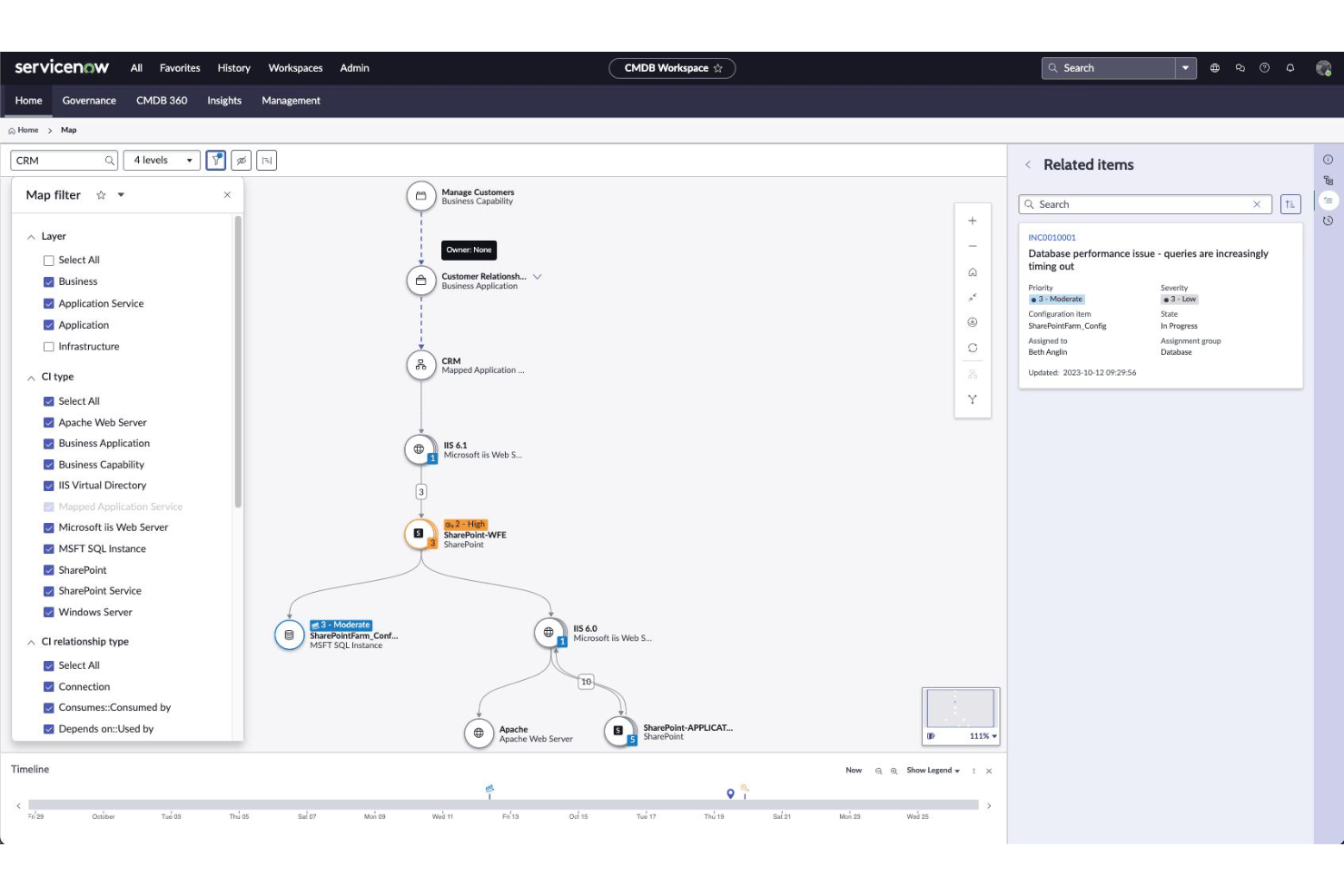The image size is (1344, 896).
Task: Click the ServiceNow logo
Action: (62, 67)
